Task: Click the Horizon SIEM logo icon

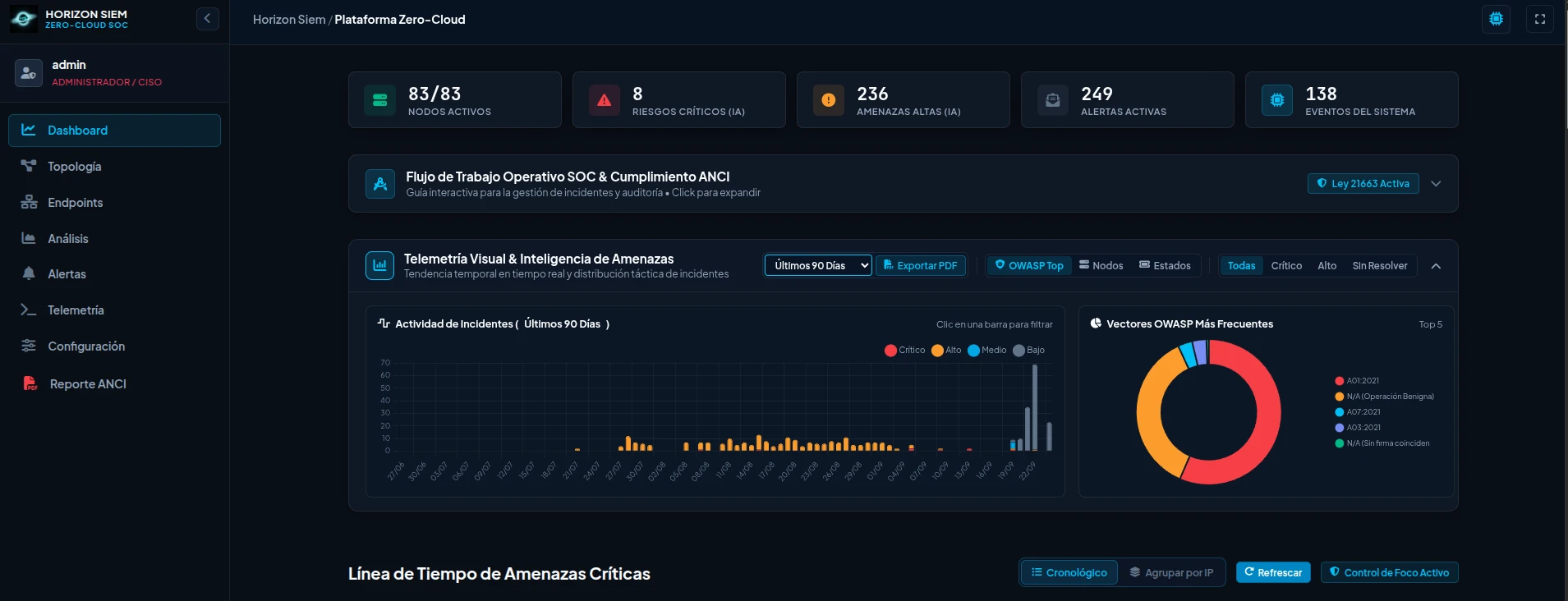Action: 23,19
